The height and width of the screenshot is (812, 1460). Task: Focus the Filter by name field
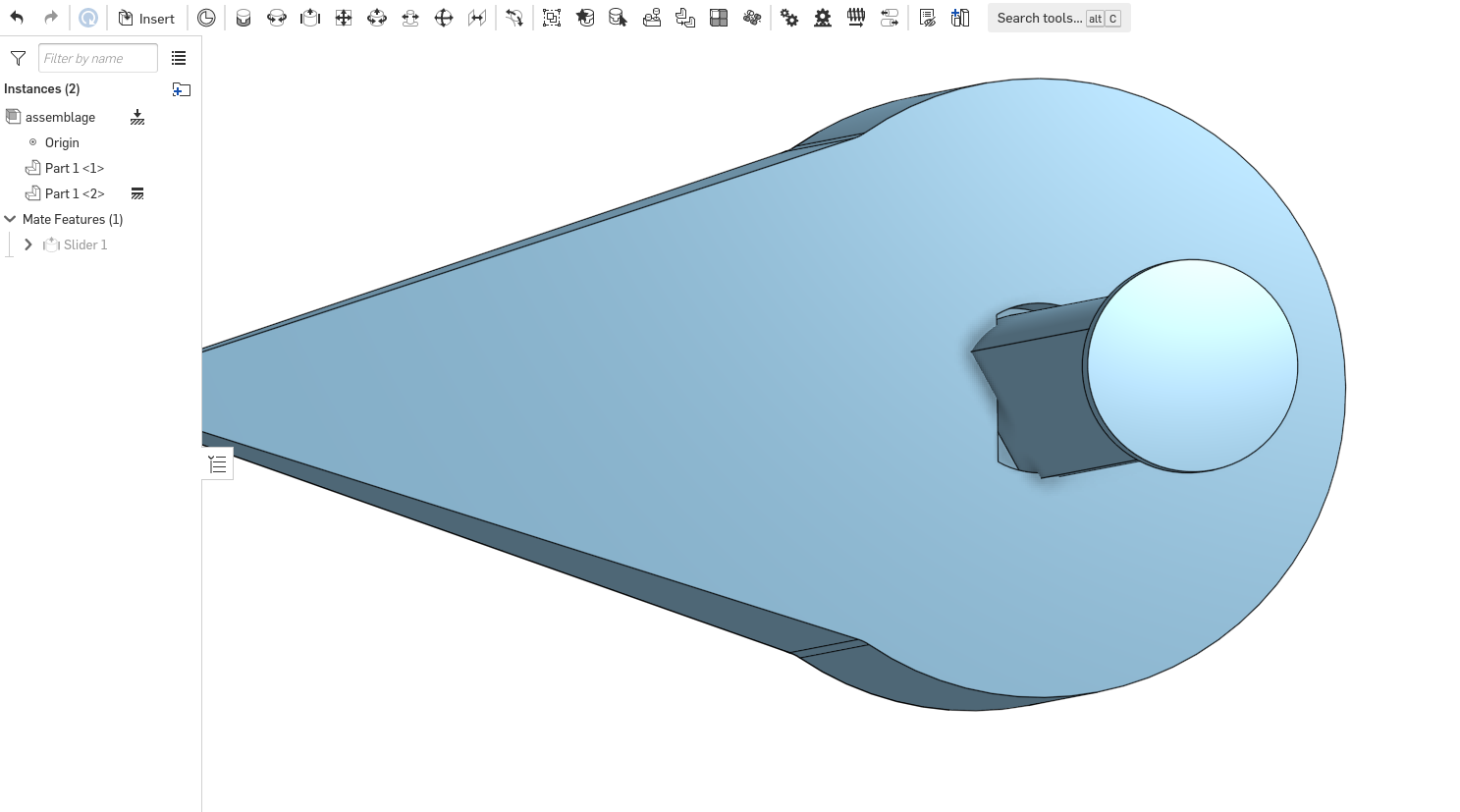click(98, 58)
